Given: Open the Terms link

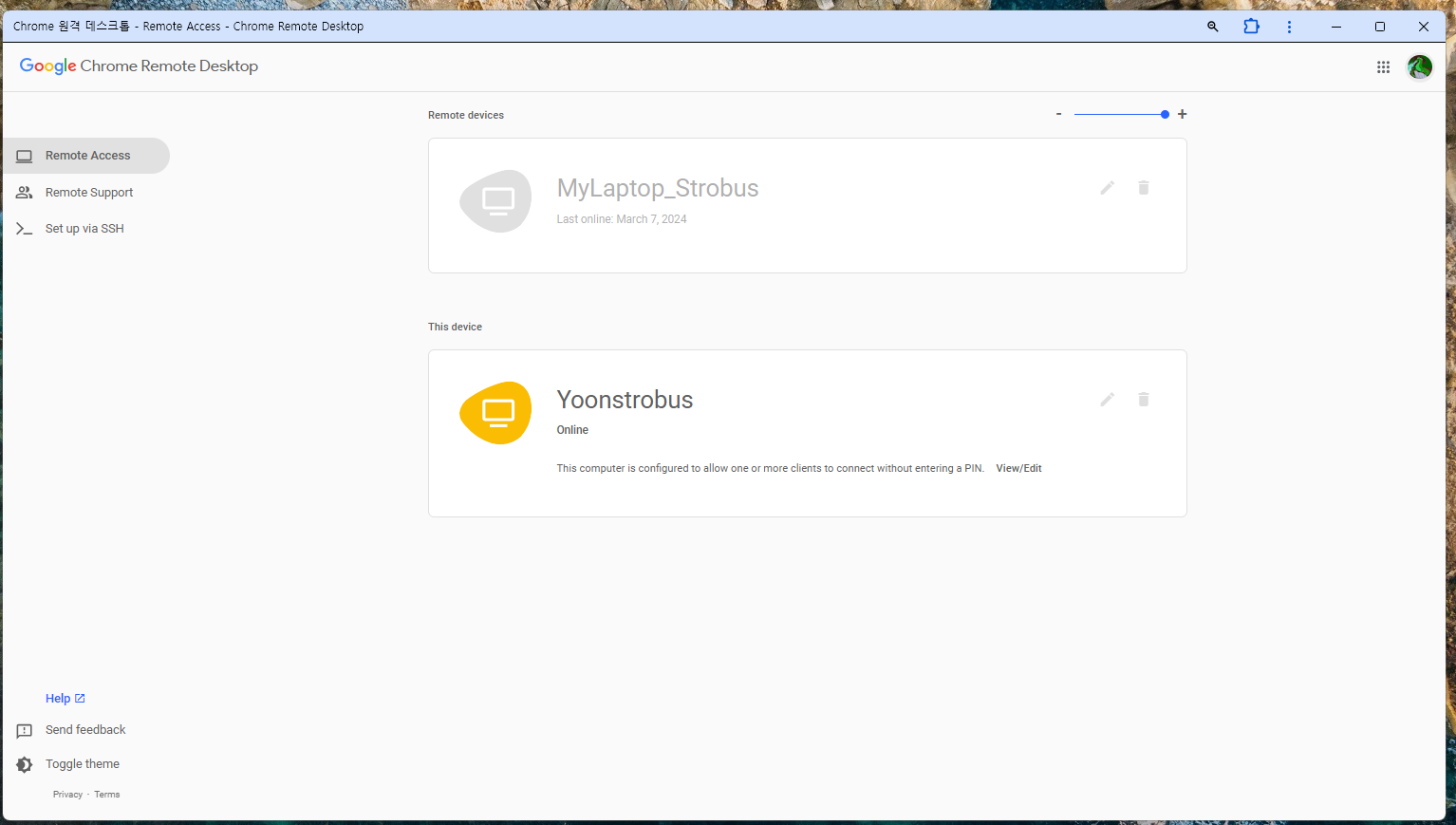Looking at the screenshot, I should [107, 795].
